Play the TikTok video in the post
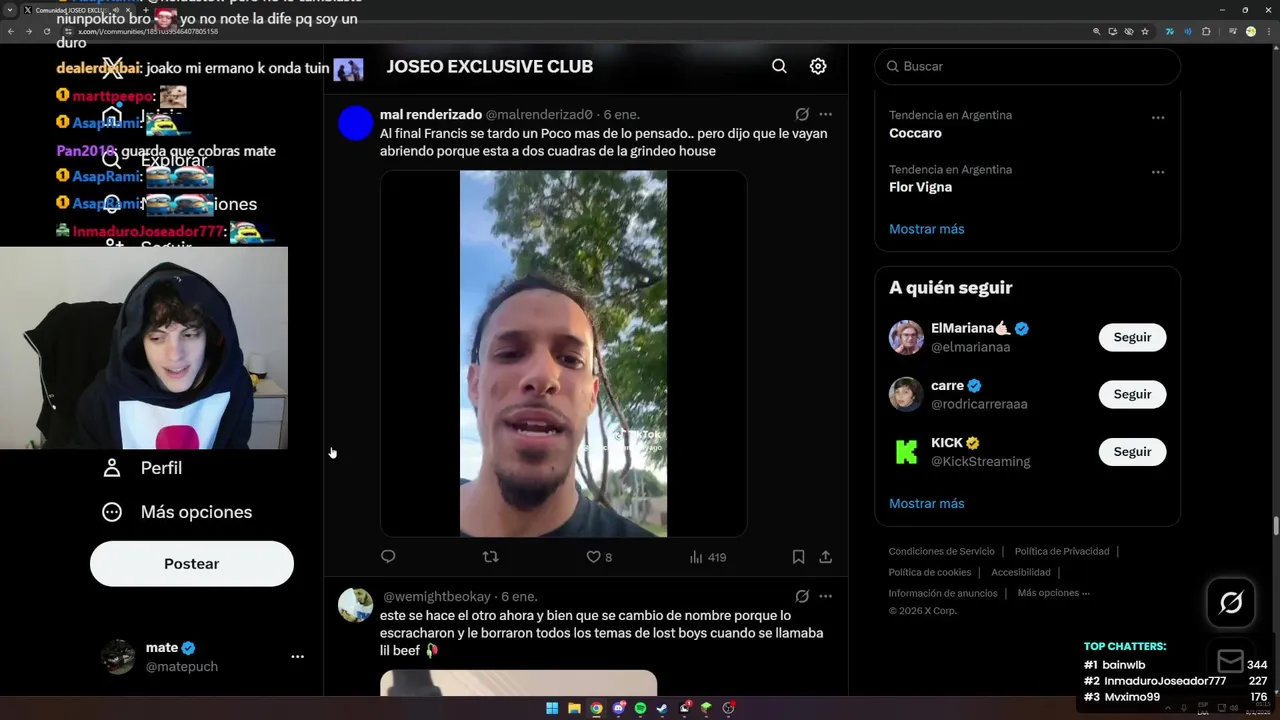Viewport: 1280px width, 720px height. (563, 354)
